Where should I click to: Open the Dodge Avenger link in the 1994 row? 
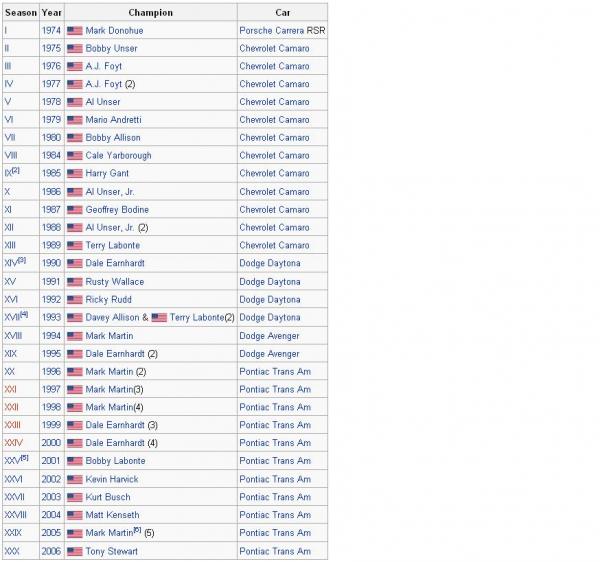coord(269,336)
